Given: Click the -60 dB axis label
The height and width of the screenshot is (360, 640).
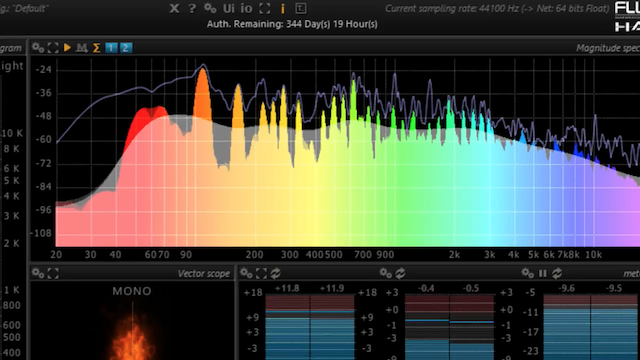Looking at the screenshot, I should point(43,140).
